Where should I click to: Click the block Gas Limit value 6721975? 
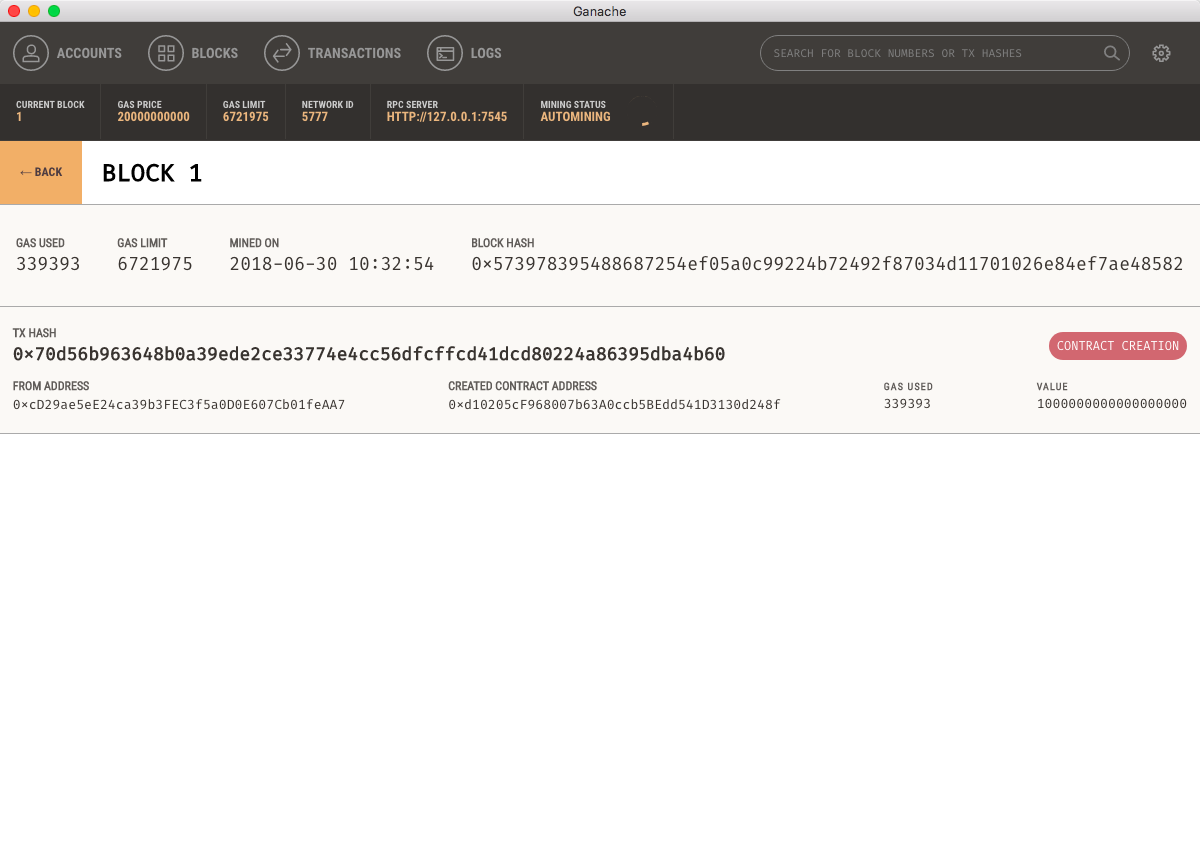[155, 264]
